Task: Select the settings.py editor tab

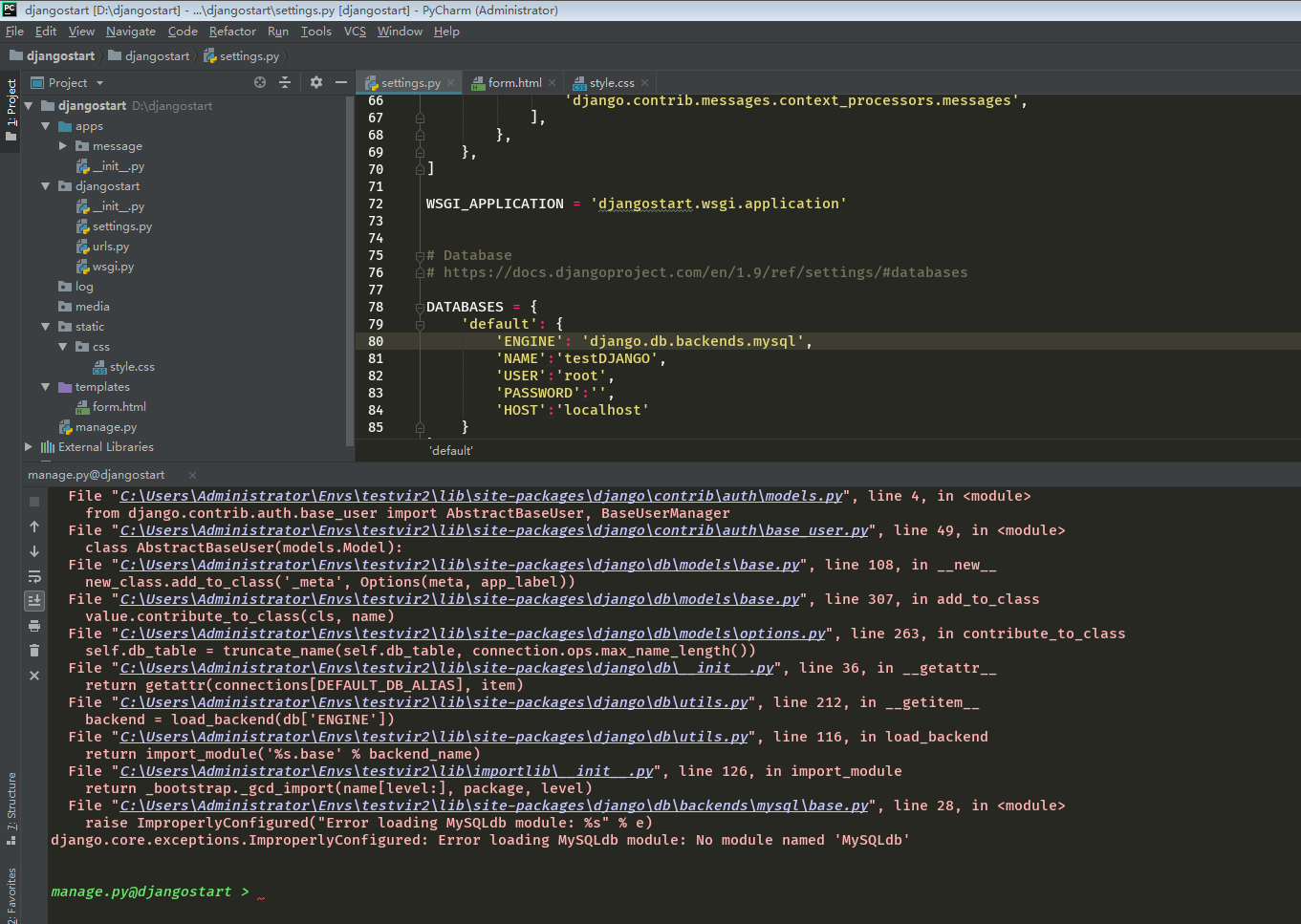Action: point(410,83)
